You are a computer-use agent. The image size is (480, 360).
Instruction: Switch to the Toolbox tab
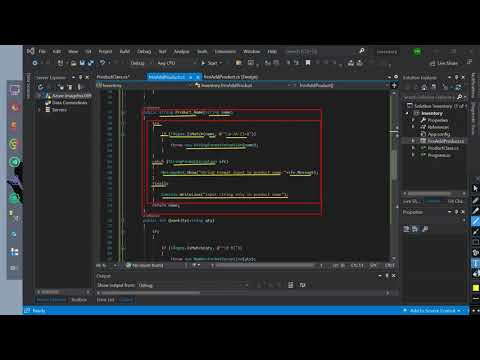tap(79, 300)
